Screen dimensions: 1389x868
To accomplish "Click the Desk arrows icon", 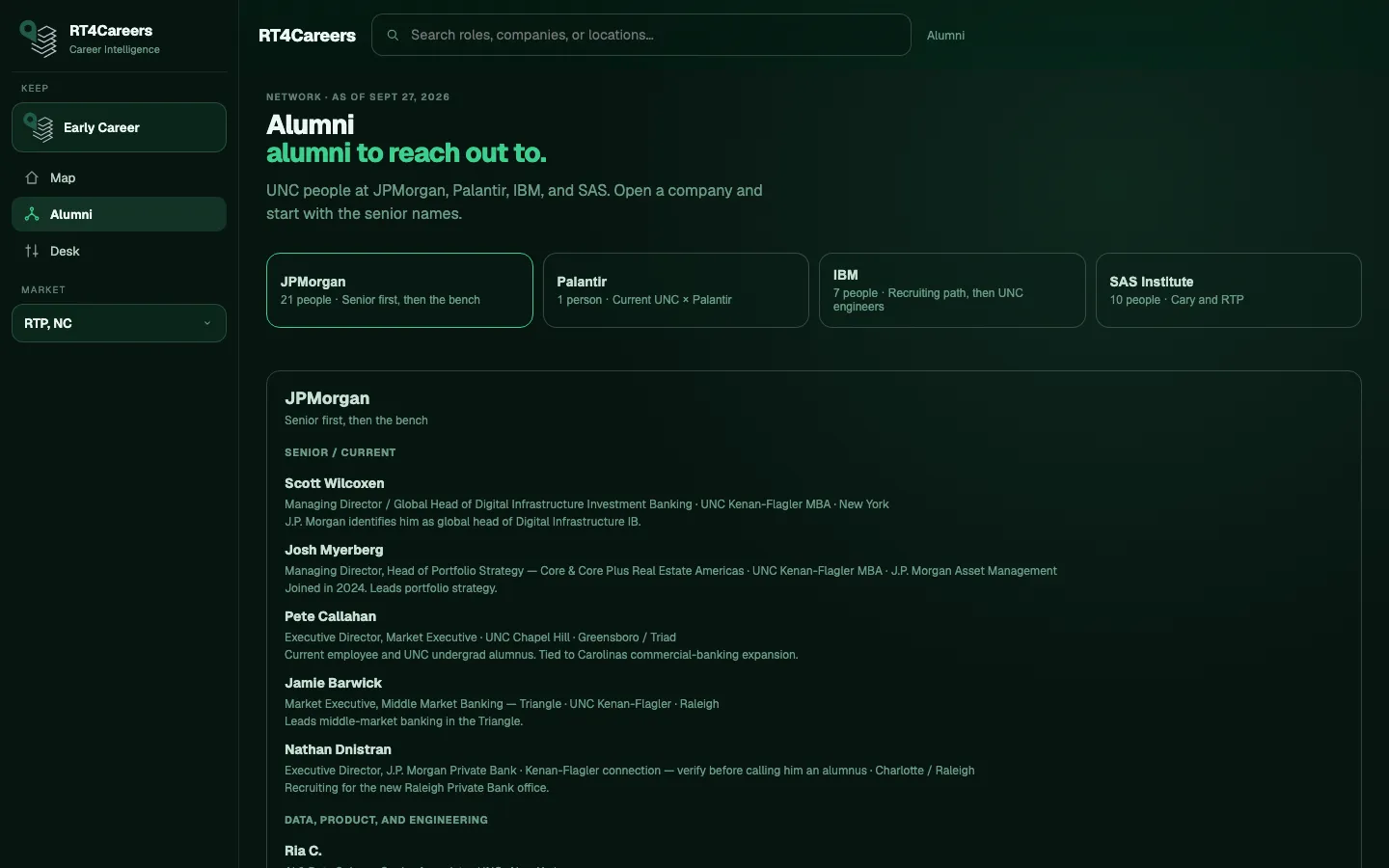I will 32,251.
